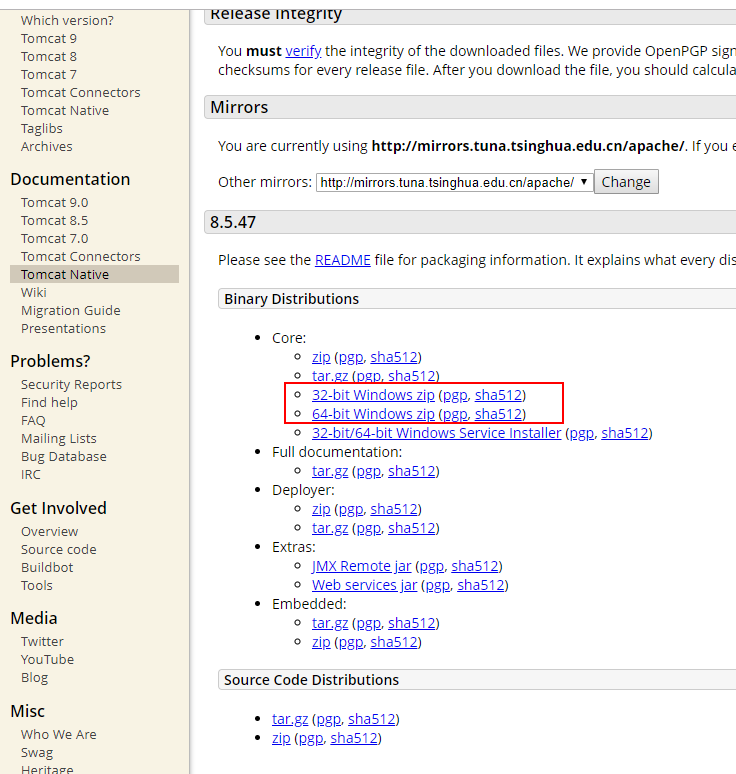Go to Tomcat 9 download page
This screenshot has height=774, width=736.
point(49,39)
